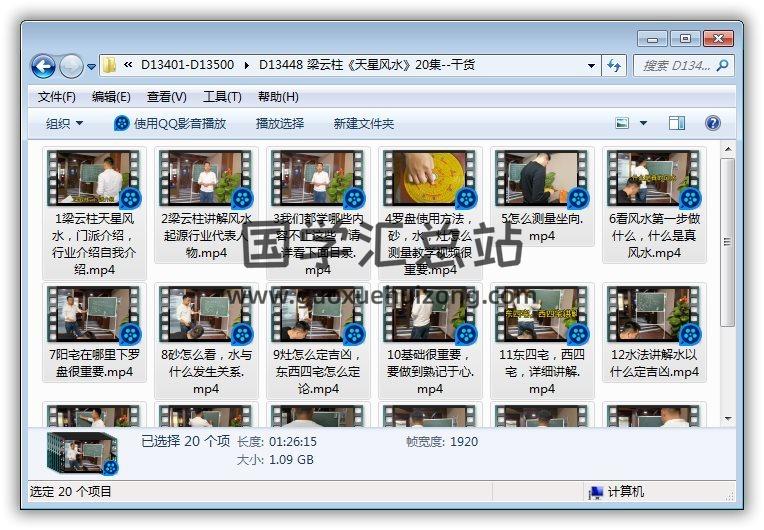764x530 pixels.
Task: Click 选定 20 个项目 status text
Action: tap(71, 492)
